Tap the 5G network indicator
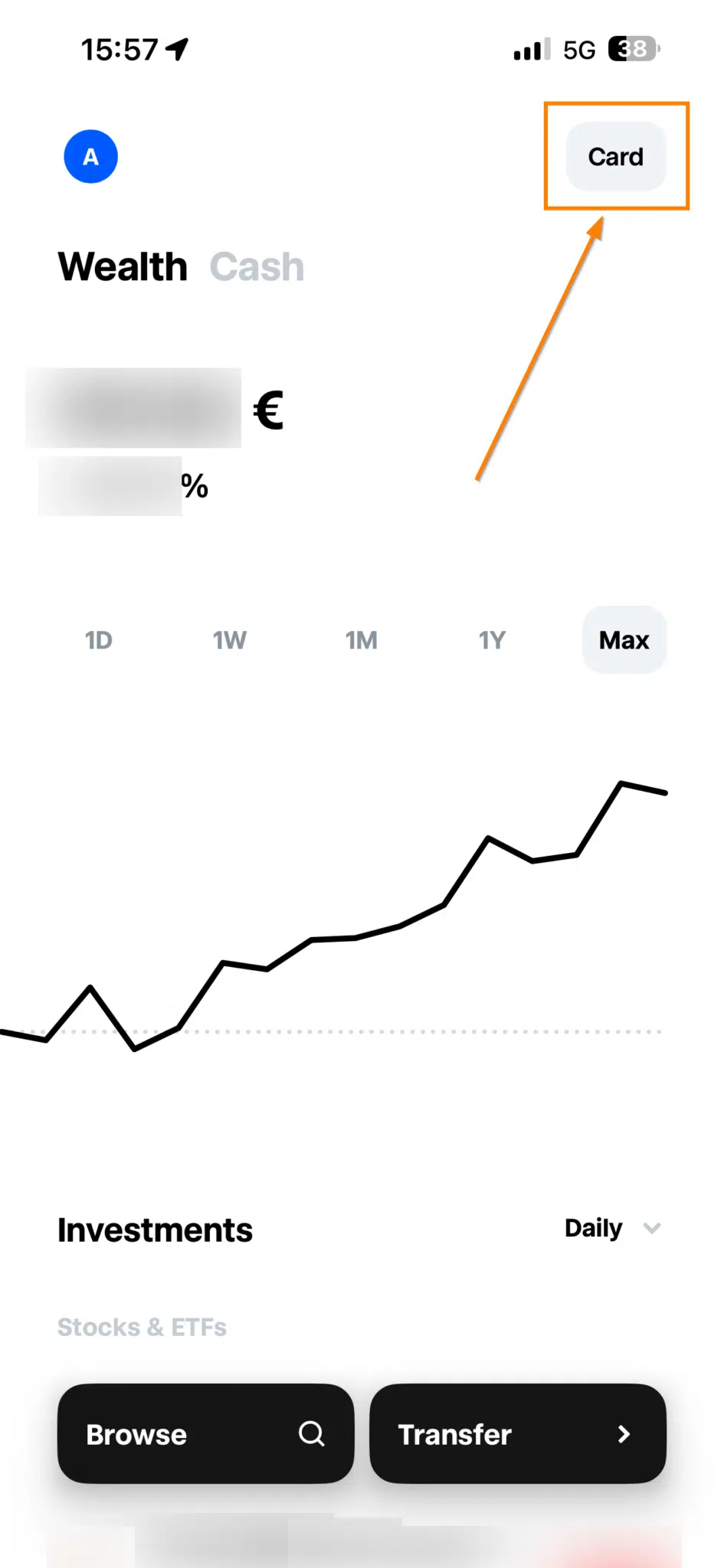This screenshot has height=1568, width=724. pyautogui.click(x=579, y=51)
